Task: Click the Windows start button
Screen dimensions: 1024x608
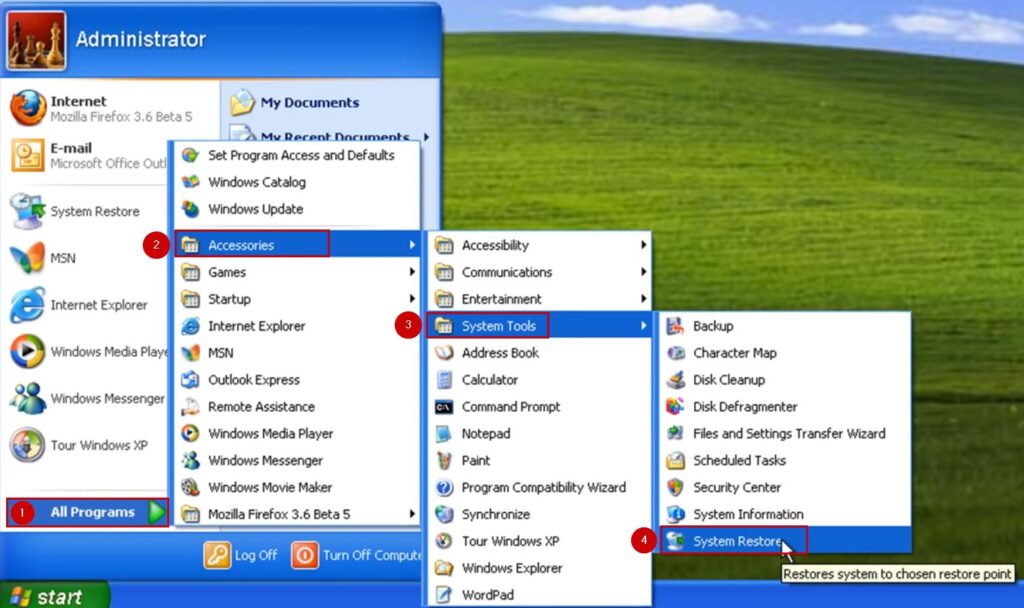Action: (54, 596)
